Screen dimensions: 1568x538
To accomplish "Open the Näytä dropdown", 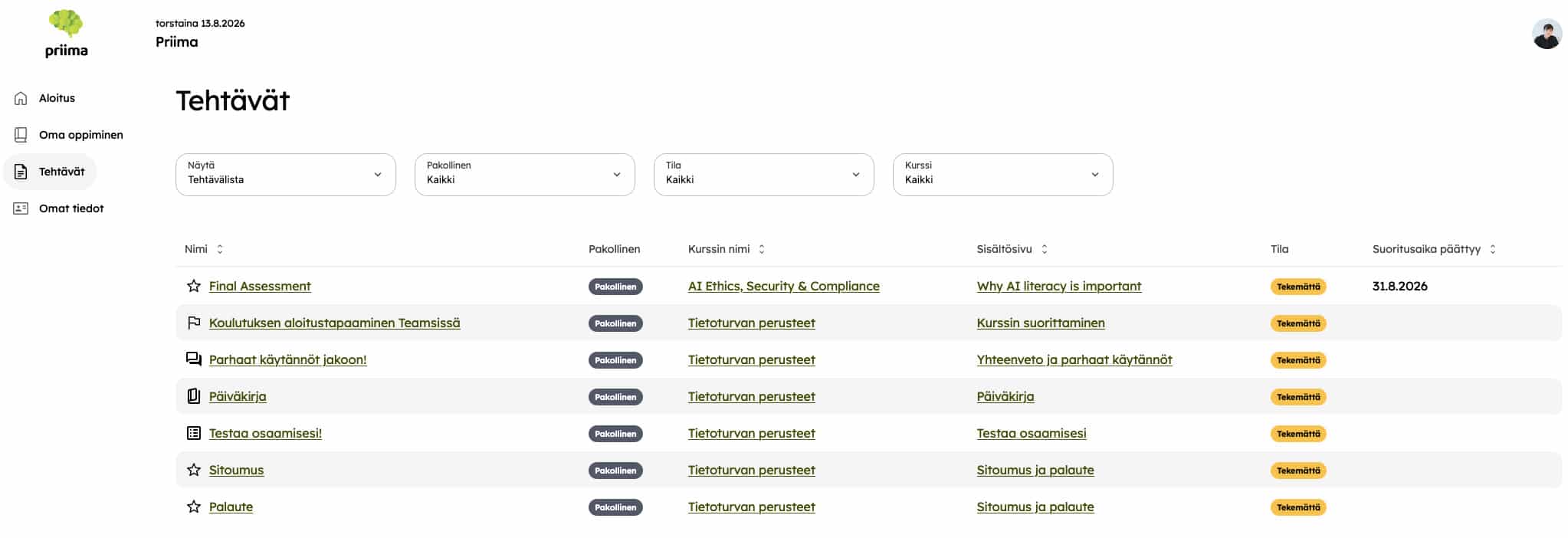I will click(286, 175).
